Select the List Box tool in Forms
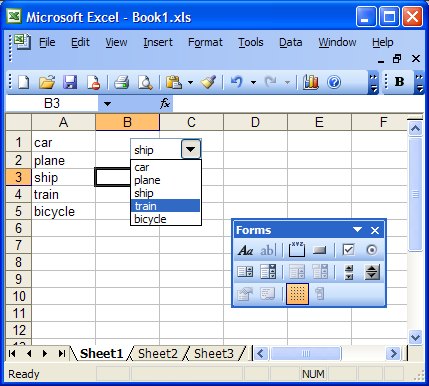 coord(245,272)
